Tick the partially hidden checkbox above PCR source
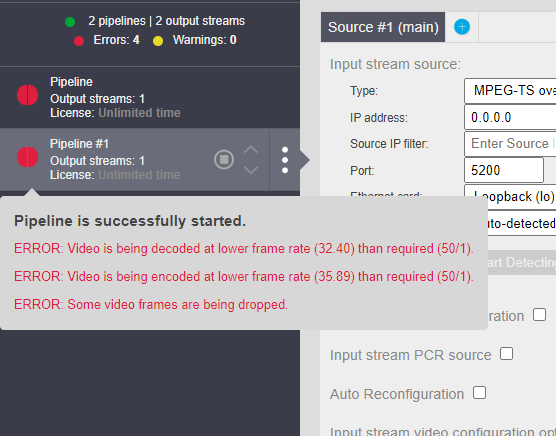 [539, 314]
